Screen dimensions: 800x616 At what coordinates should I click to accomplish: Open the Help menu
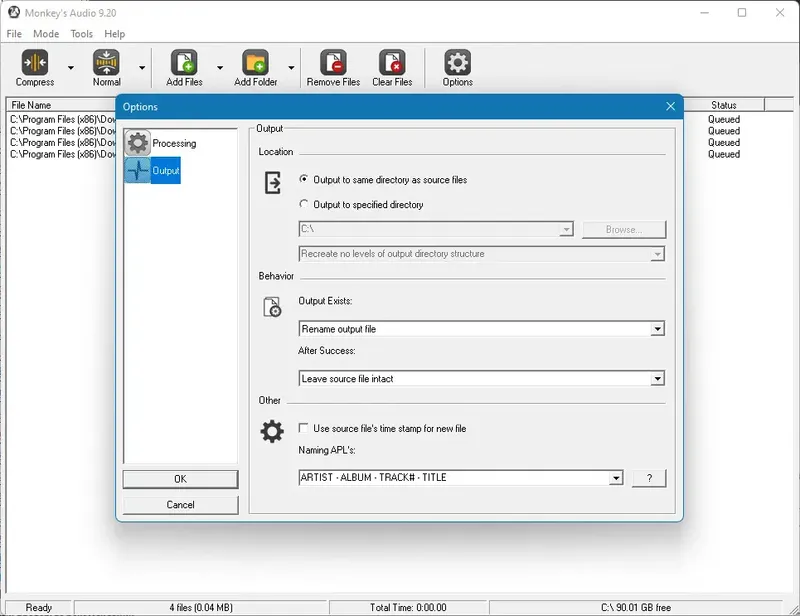[x=114, y=34]
